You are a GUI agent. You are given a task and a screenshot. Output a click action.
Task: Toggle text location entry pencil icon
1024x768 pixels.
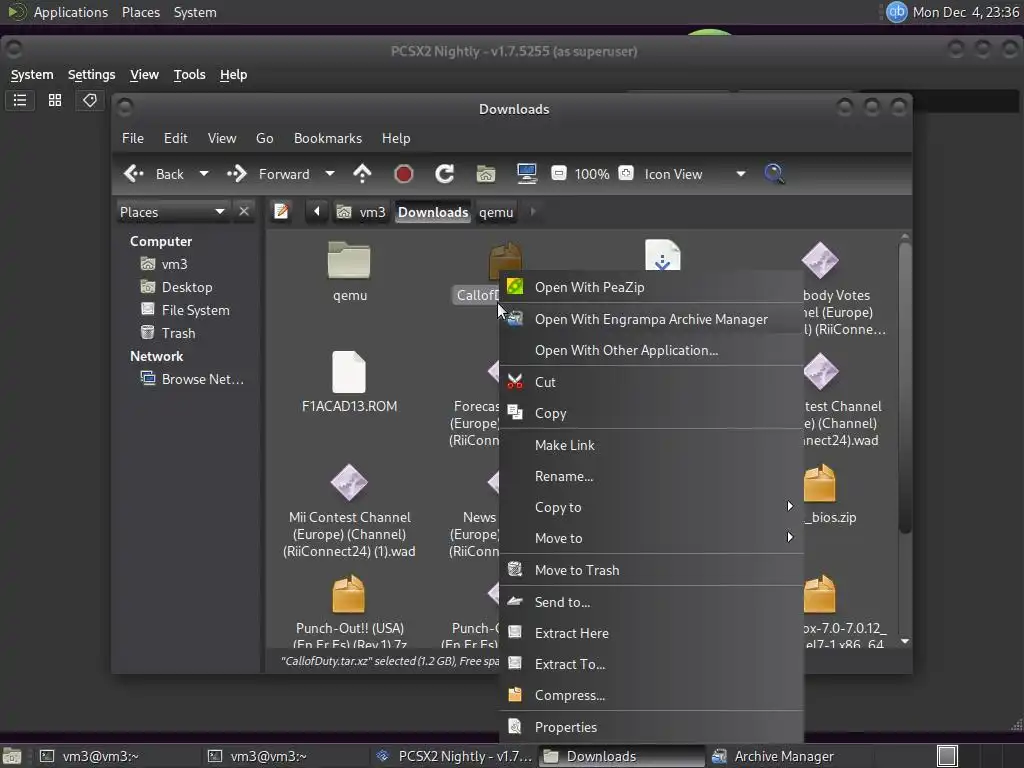[x=281, y=212]
